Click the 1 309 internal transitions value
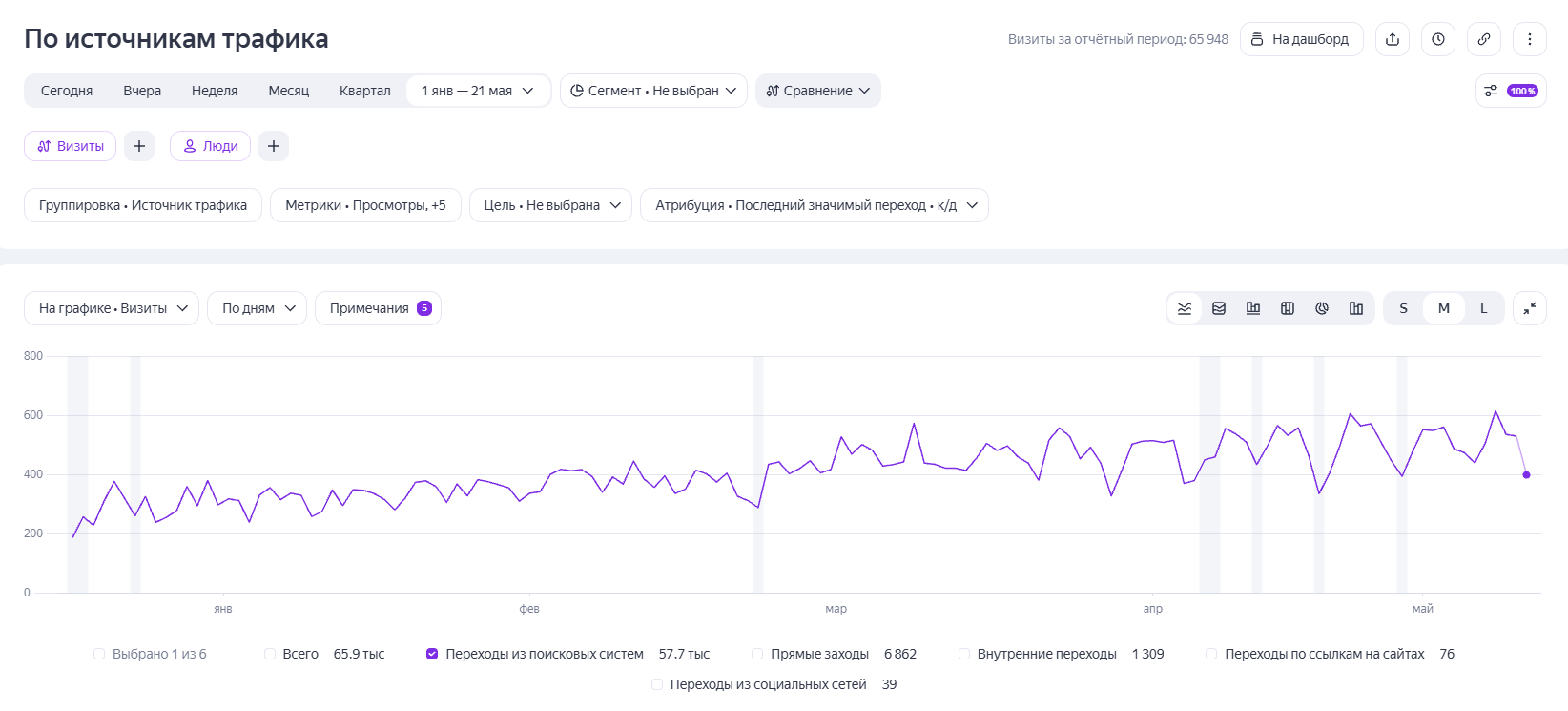This screenshot has height=711, width=1568. (x=1148, y=654)
